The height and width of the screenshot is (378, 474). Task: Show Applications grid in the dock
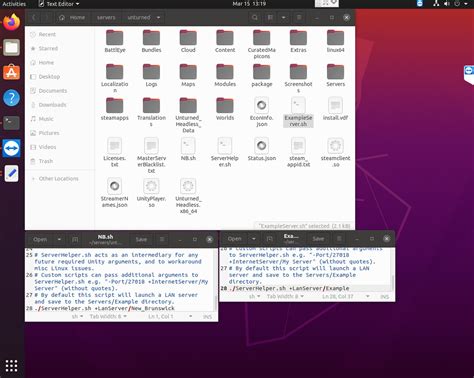(12, 366)
